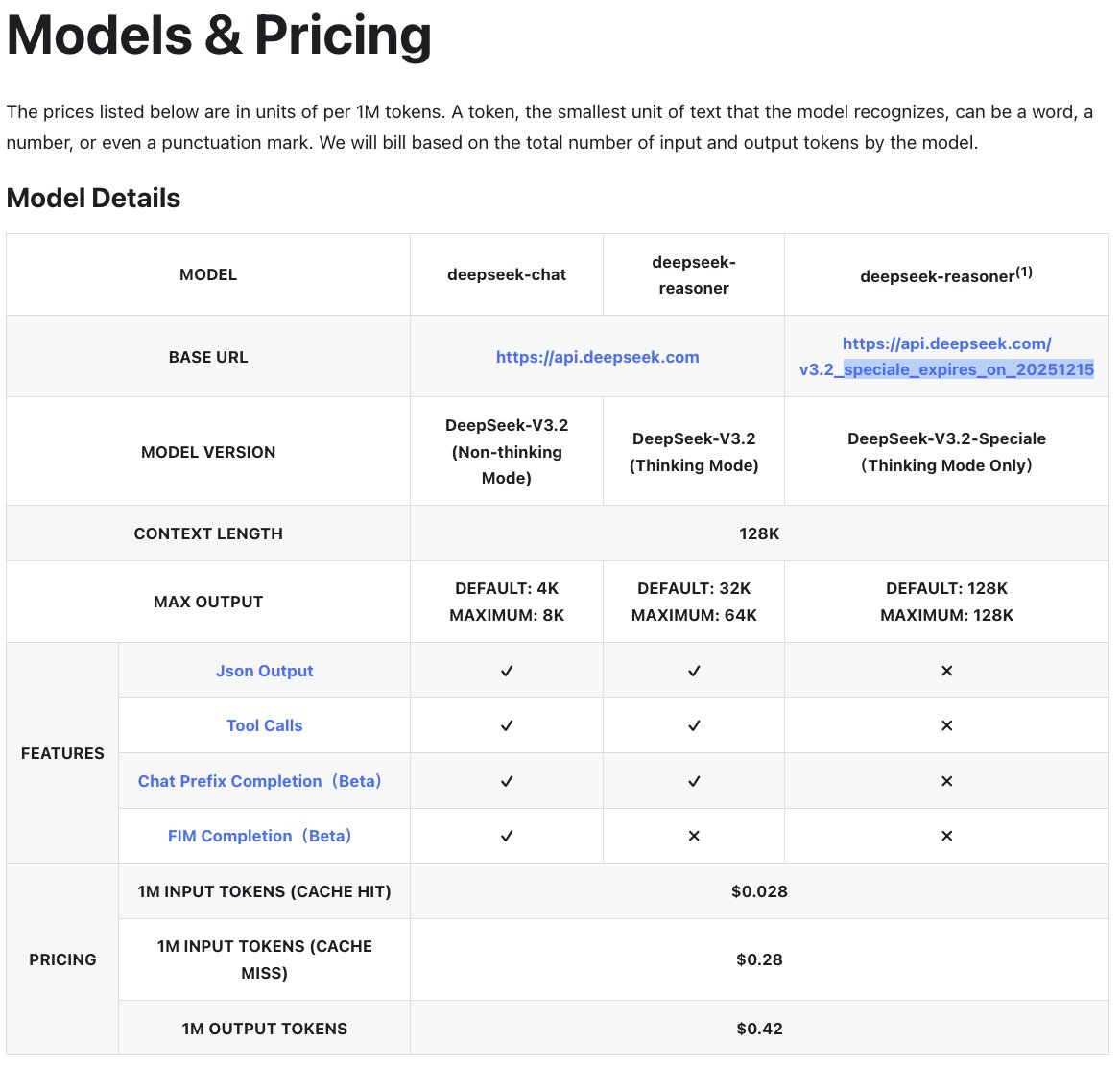Viewport: 1120px width, 1066px height.
Task: Click Json Output cross in Speciale column
Action: tap(946, 671)
